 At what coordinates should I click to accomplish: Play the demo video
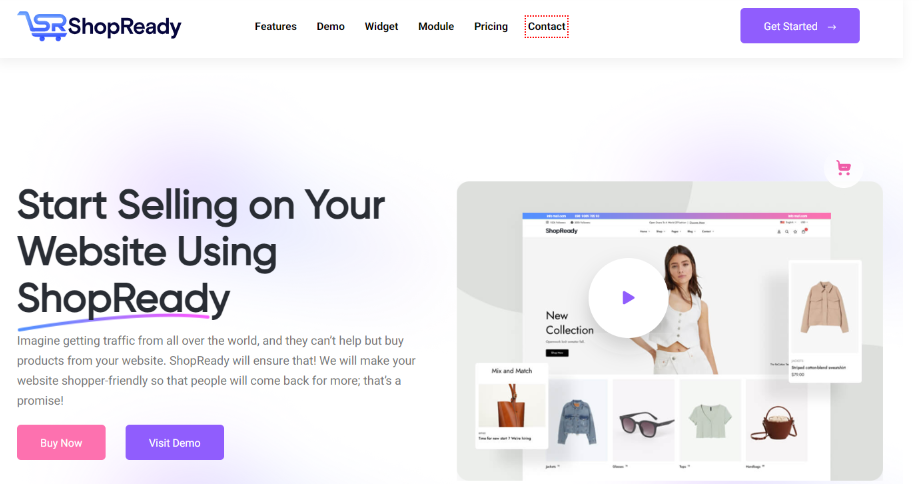(628, 298)
